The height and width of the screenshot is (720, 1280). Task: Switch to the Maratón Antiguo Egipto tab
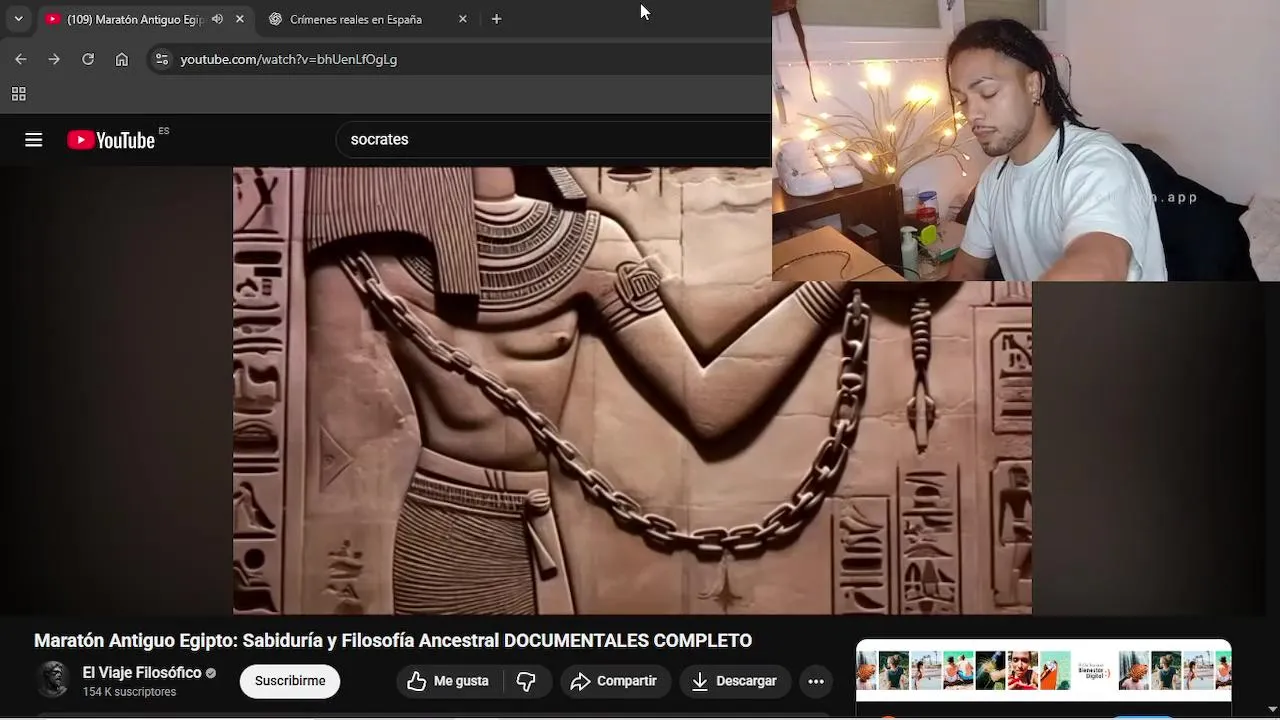(135, 19)
